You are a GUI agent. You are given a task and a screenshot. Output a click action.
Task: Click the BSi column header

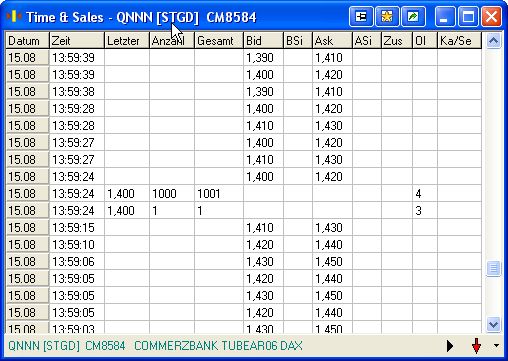pyautogui.click(x=298, y=41)
